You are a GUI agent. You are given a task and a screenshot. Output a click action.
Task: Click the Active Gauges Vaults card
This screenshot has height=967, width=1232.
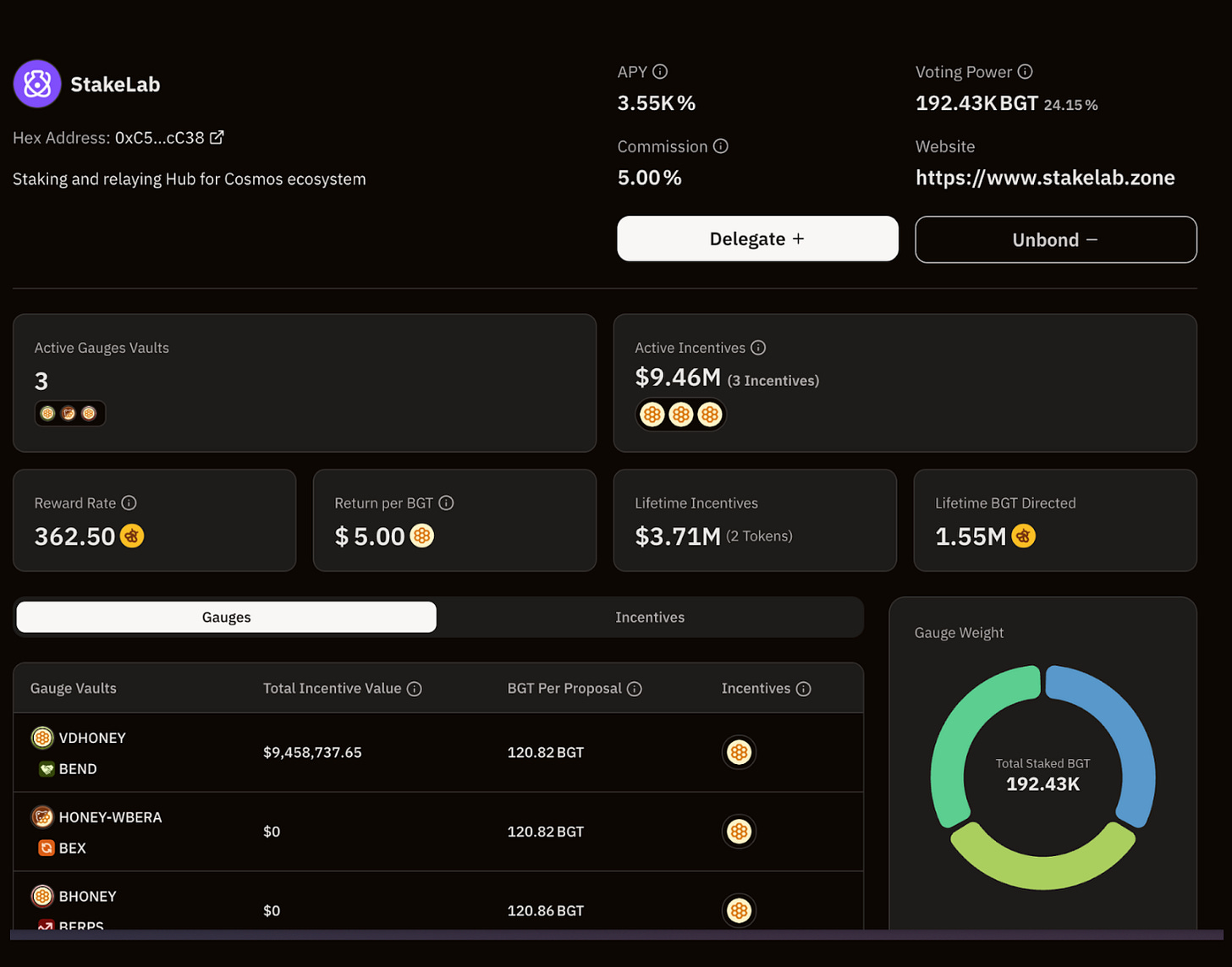(x=305, y=382)
